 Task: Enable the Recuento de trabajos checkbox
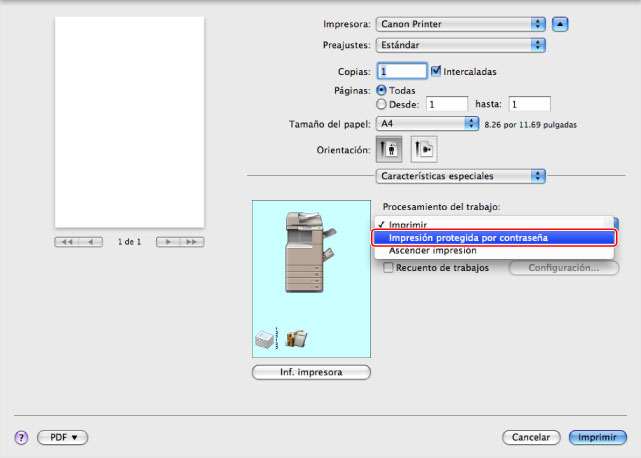point(389,268)
